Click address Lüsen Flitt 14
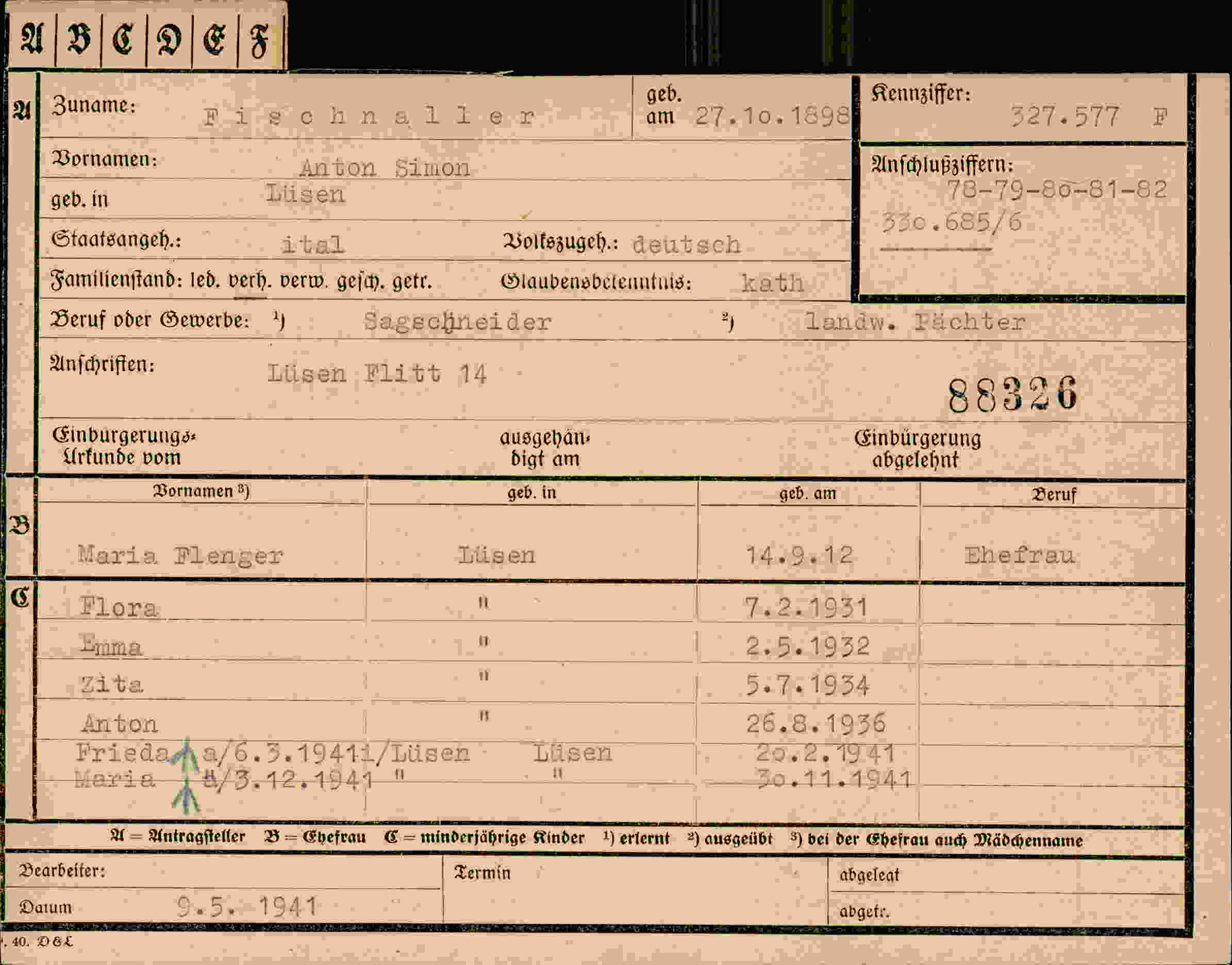Image resolution: width=1232 pixels, height=965 pixels. [377, 374]
